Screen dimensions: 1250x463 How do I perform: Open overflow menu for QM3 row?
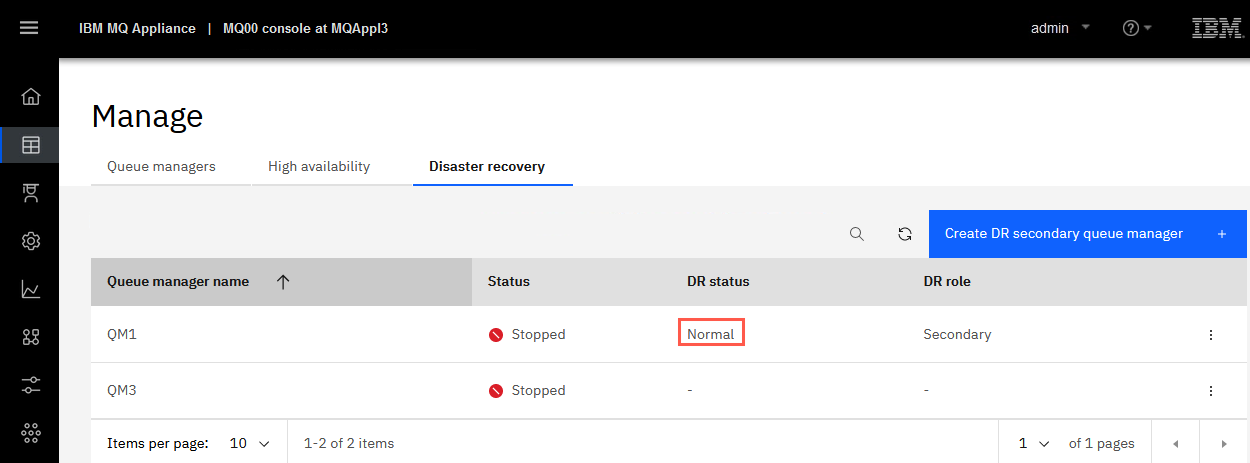(1211, 391)
